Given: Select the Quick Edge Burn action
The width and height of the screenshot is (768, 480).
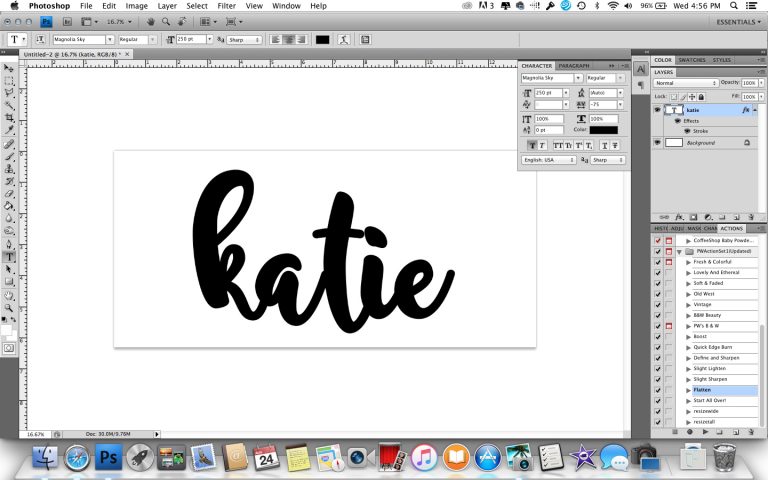Looking at the screenshot, I should click(x=714, y=347).
